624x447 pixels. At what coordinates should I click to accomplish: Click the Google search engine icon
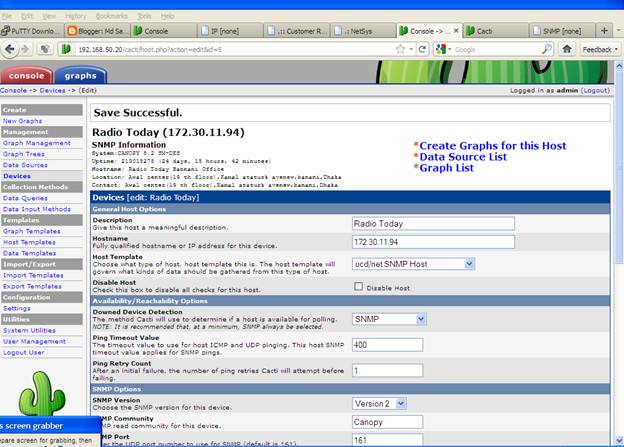pyautogui.click(x=441, y=49)
